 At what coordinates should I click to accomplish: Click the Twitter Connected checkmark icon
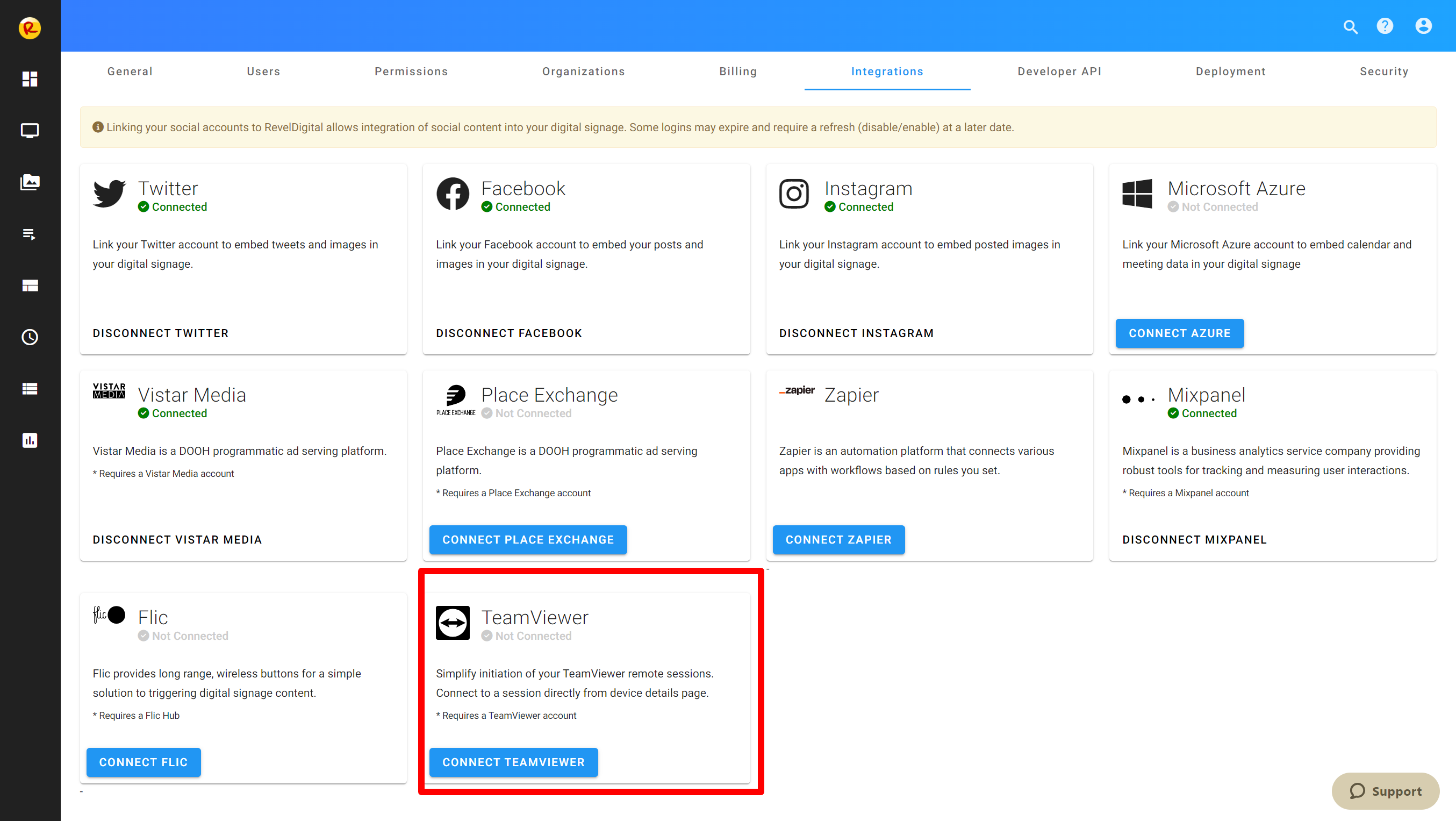[144, 207]
